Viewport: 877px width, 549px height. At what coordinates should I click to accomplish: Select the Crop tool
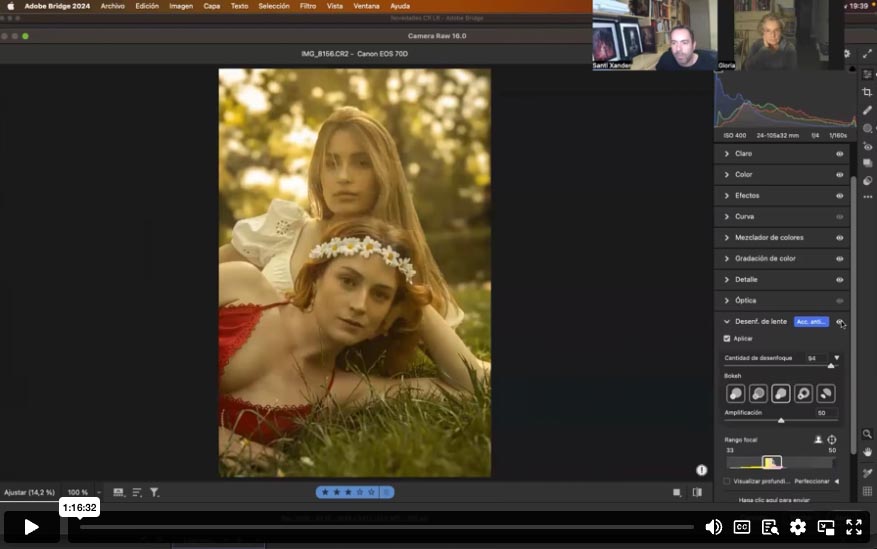coord(867,92)
